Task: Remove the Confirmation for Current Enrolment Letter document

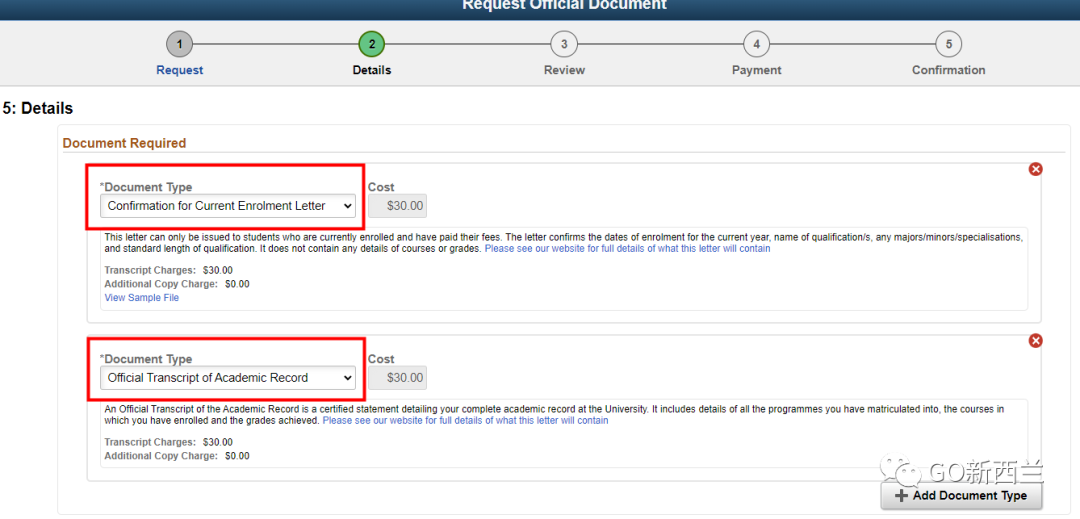Action: pos(1035,169)
